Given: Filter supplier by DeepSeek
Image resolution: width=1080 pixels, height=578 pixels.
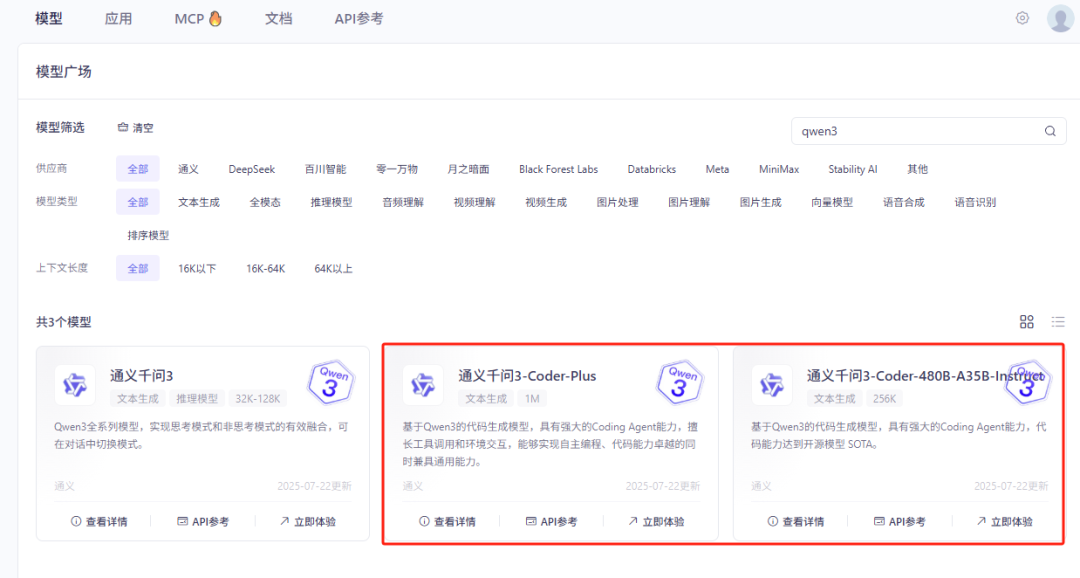Looking at the screenshot, I should click(x=251, y=169).
